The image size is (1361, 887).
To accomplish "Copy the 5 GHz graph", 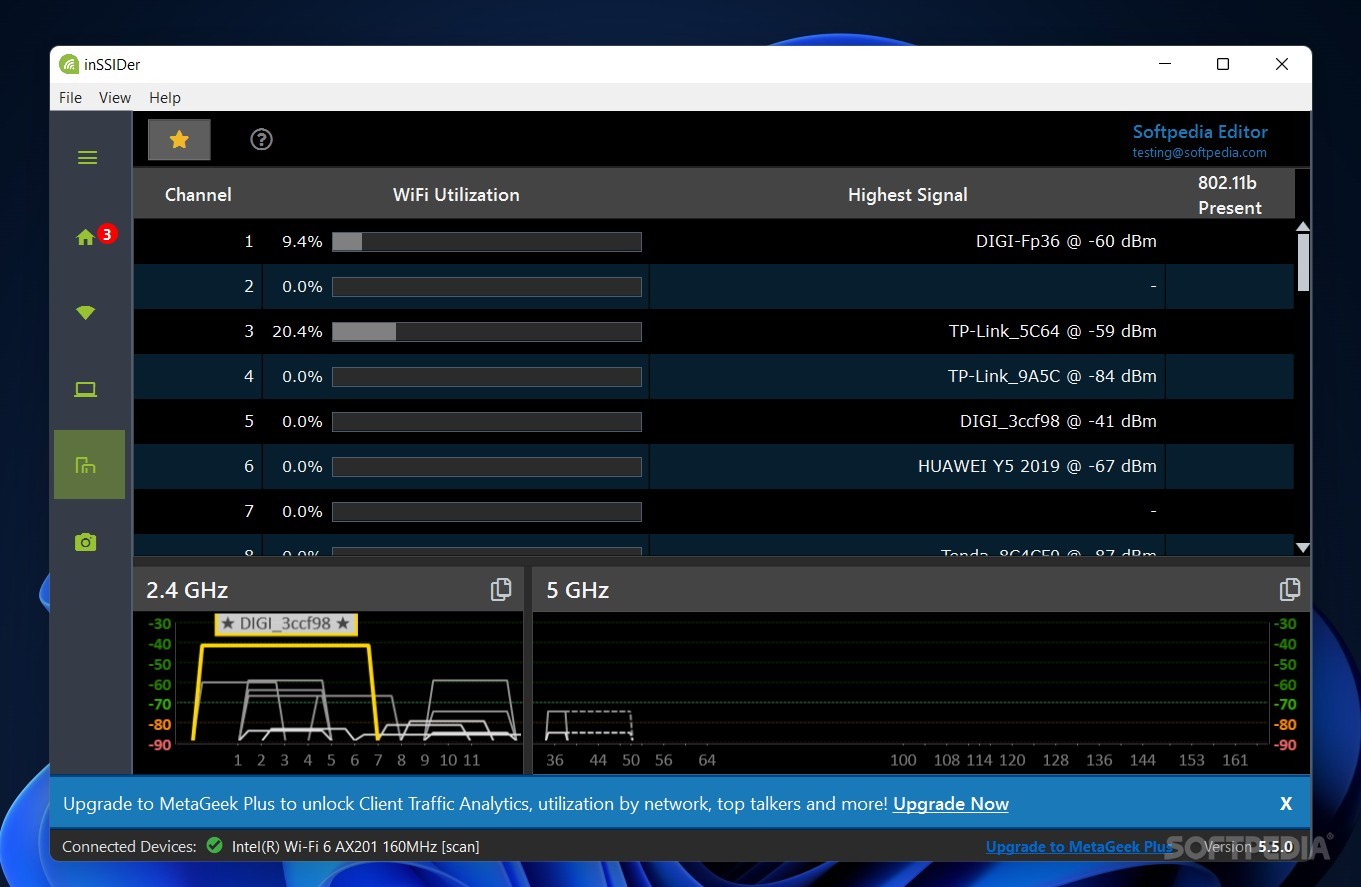I will (x=1290, y=590).
